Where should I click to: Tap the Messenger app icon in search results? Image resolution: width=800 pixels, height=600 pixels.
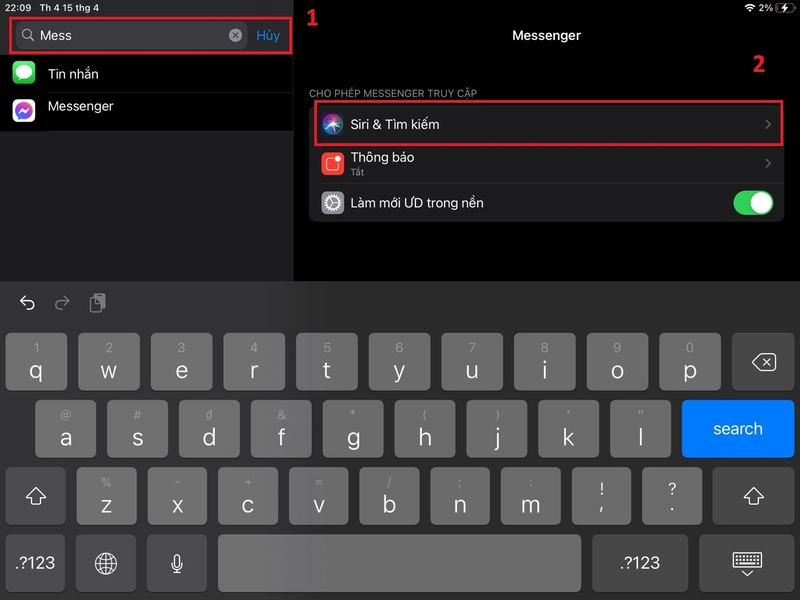[24, 111]
